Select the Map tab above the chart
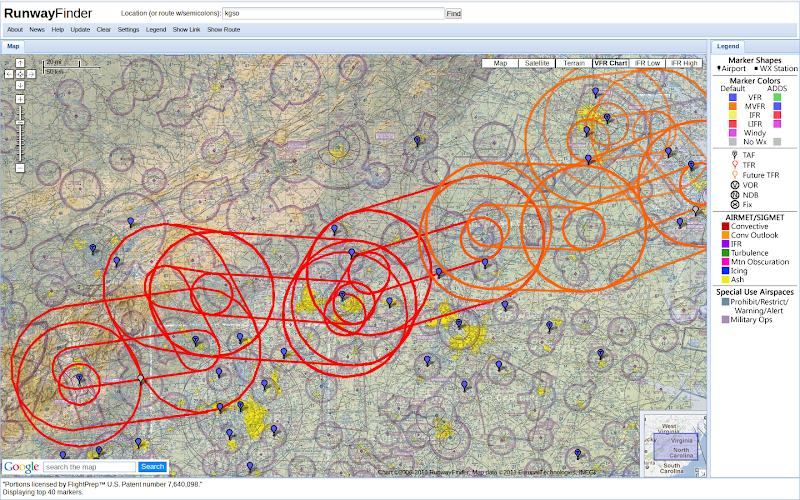 point(13,46)
